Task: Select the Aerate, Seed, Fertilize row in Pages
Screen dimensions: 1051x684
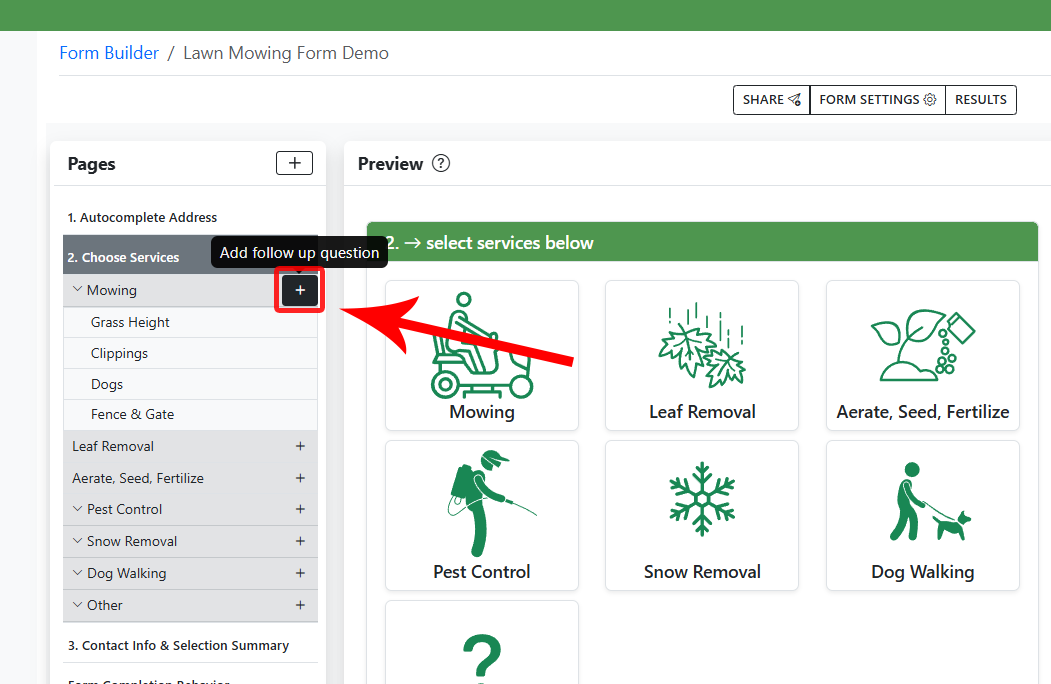Action: [190, 478]
